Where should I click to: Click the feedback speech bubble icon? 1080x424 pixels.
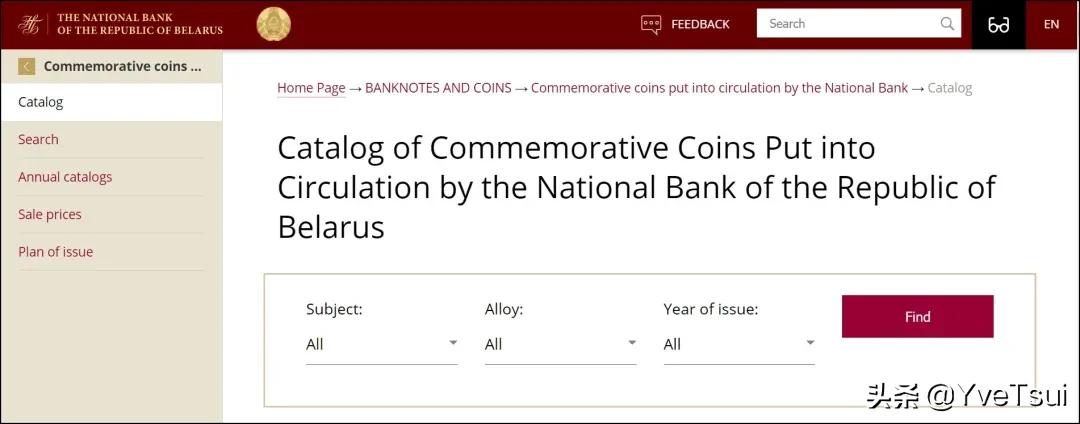point(651,24)
